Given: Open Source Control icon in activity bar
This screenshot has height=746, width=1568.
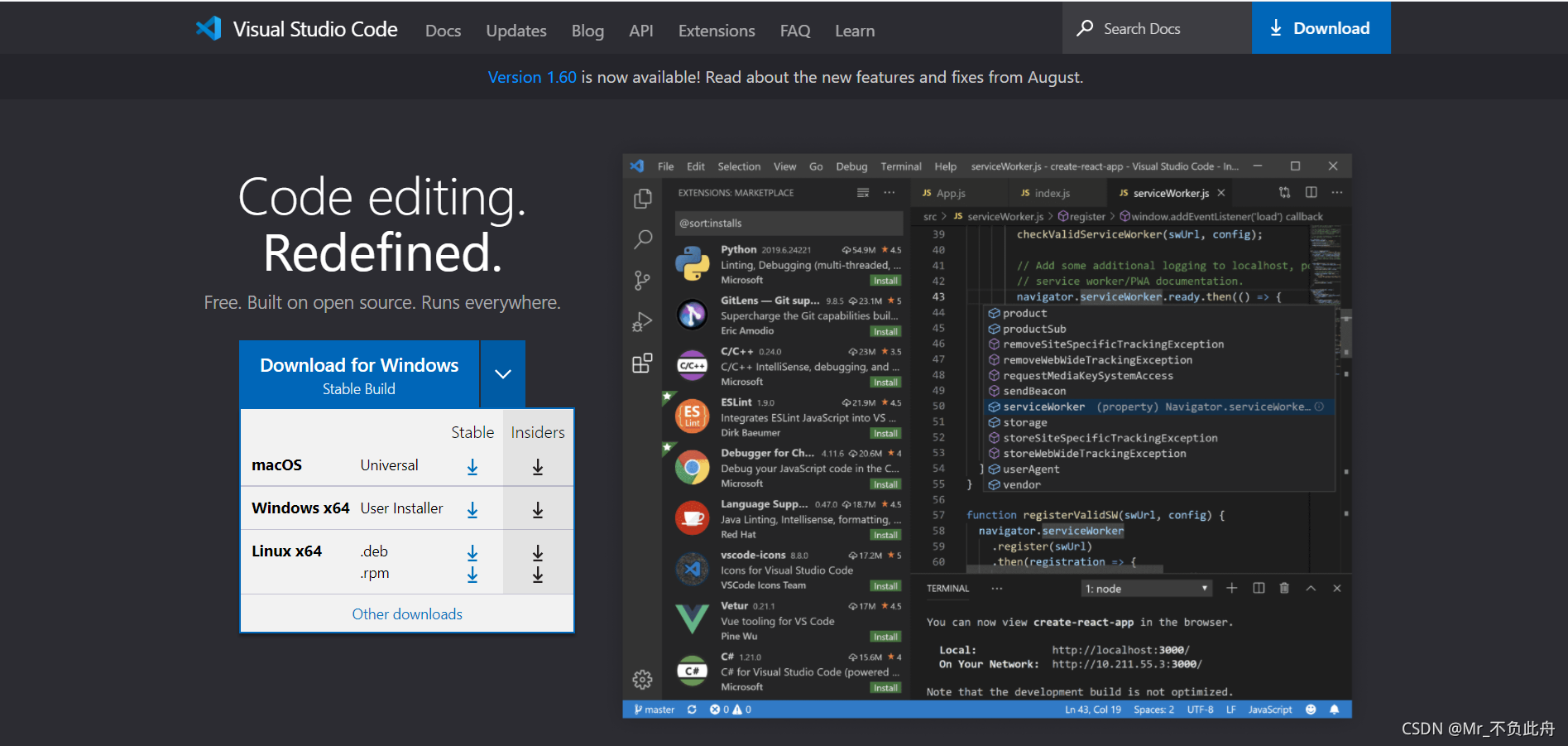Looking at the screenshot, I should coord(642,281).
